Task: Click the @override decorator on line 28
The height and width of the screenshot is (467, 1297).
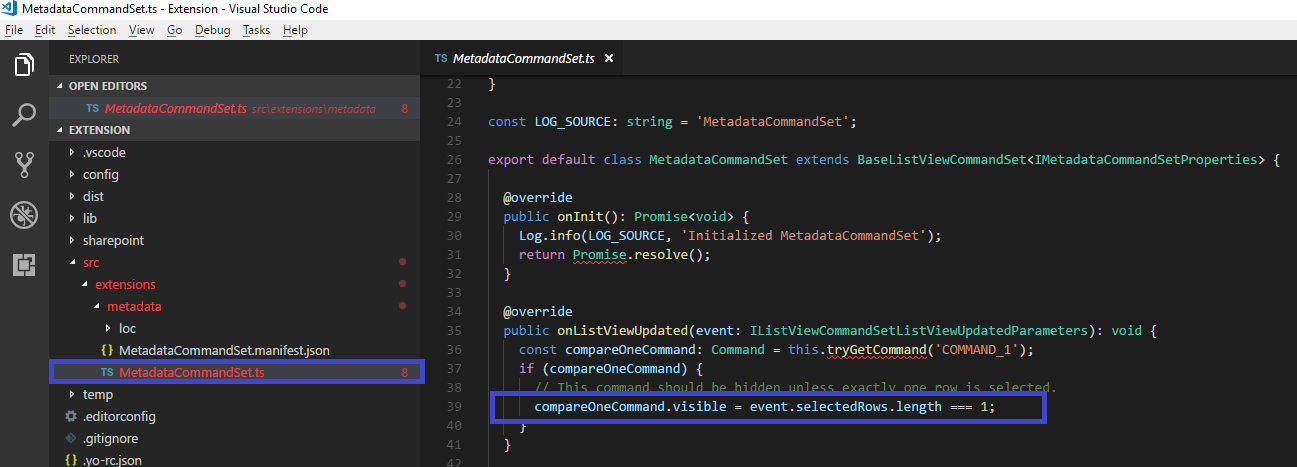Action: (x=538, y=198)
